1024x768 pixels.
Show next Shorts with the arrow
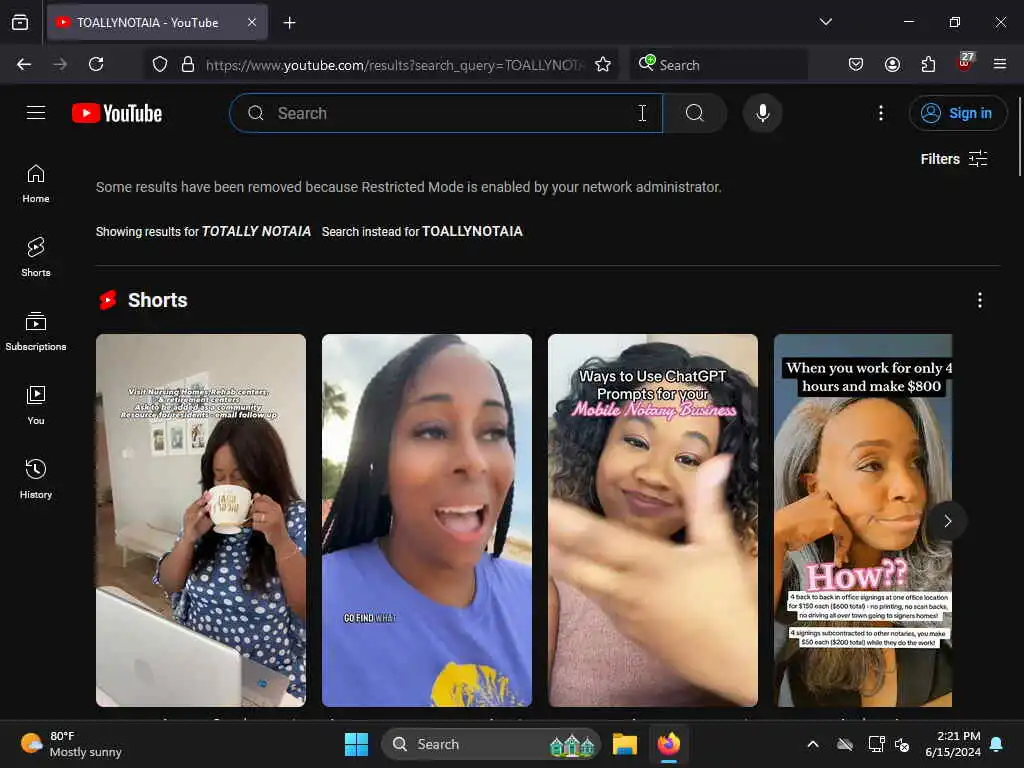click(x=948, y=520)
